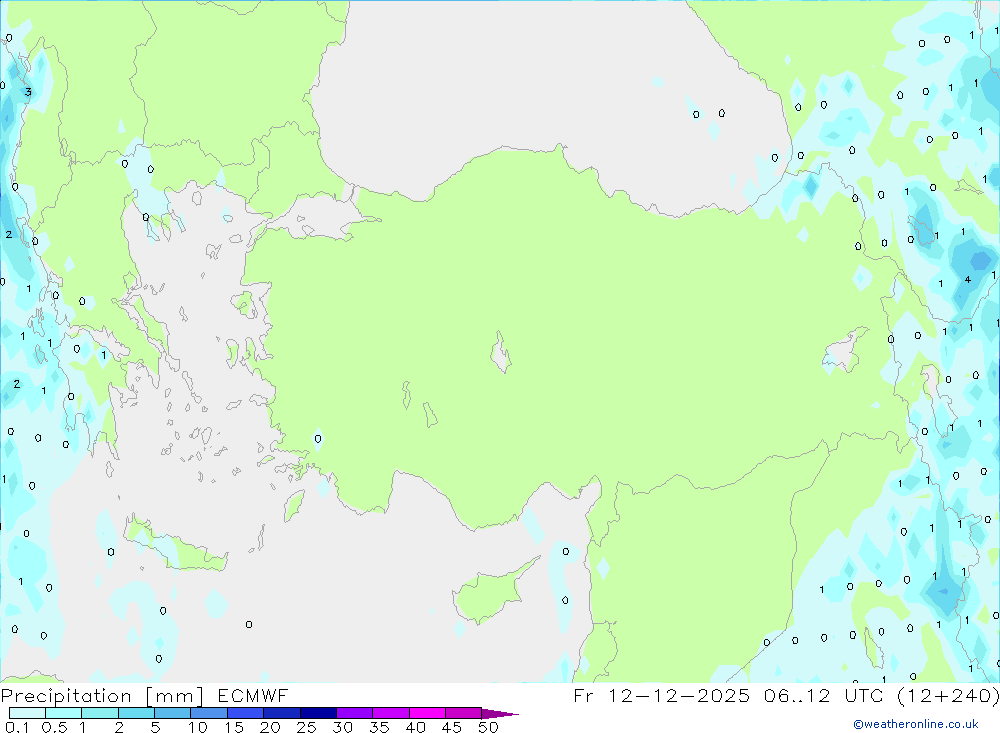Click legend label '10'

[198, 727]
